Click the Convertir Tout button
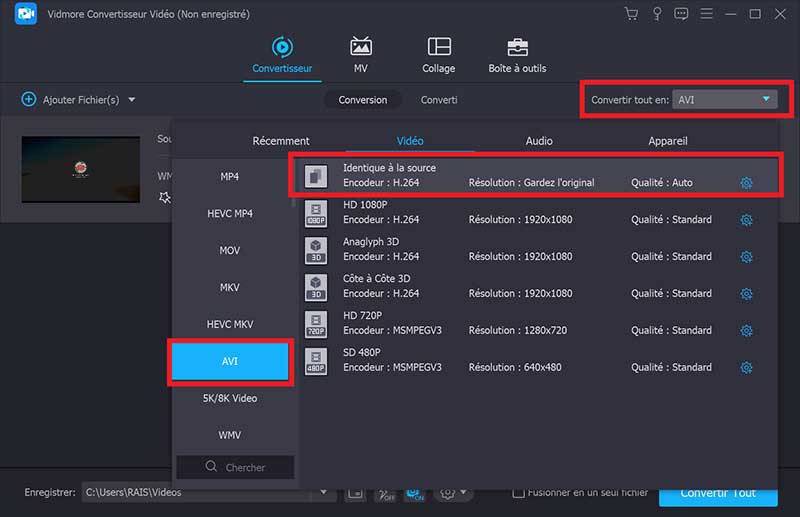This screenshot has height=517, width=800. (717, 494)
